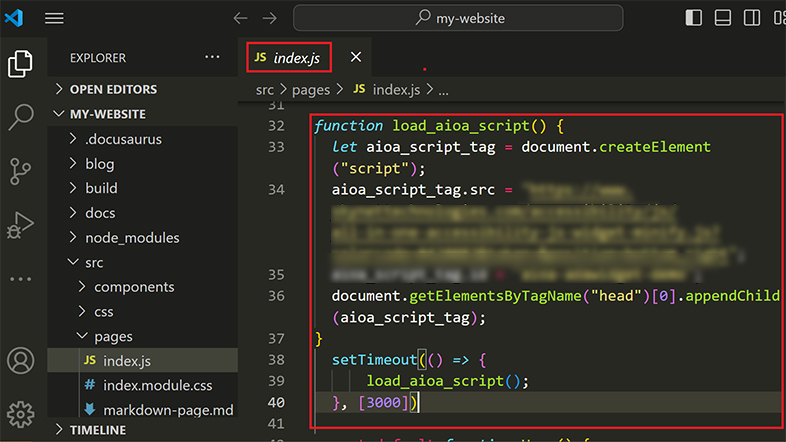Click line number 32 in gutter
The image size is (786, 442).
coord(276,125)
